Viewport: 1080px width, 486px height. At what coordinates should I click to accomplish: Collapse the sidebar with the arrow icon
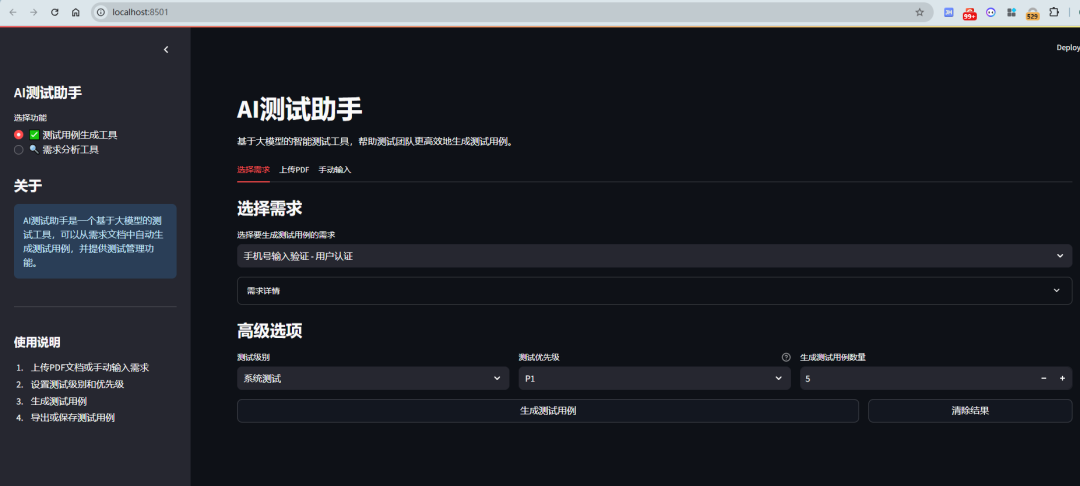[166, 50]
